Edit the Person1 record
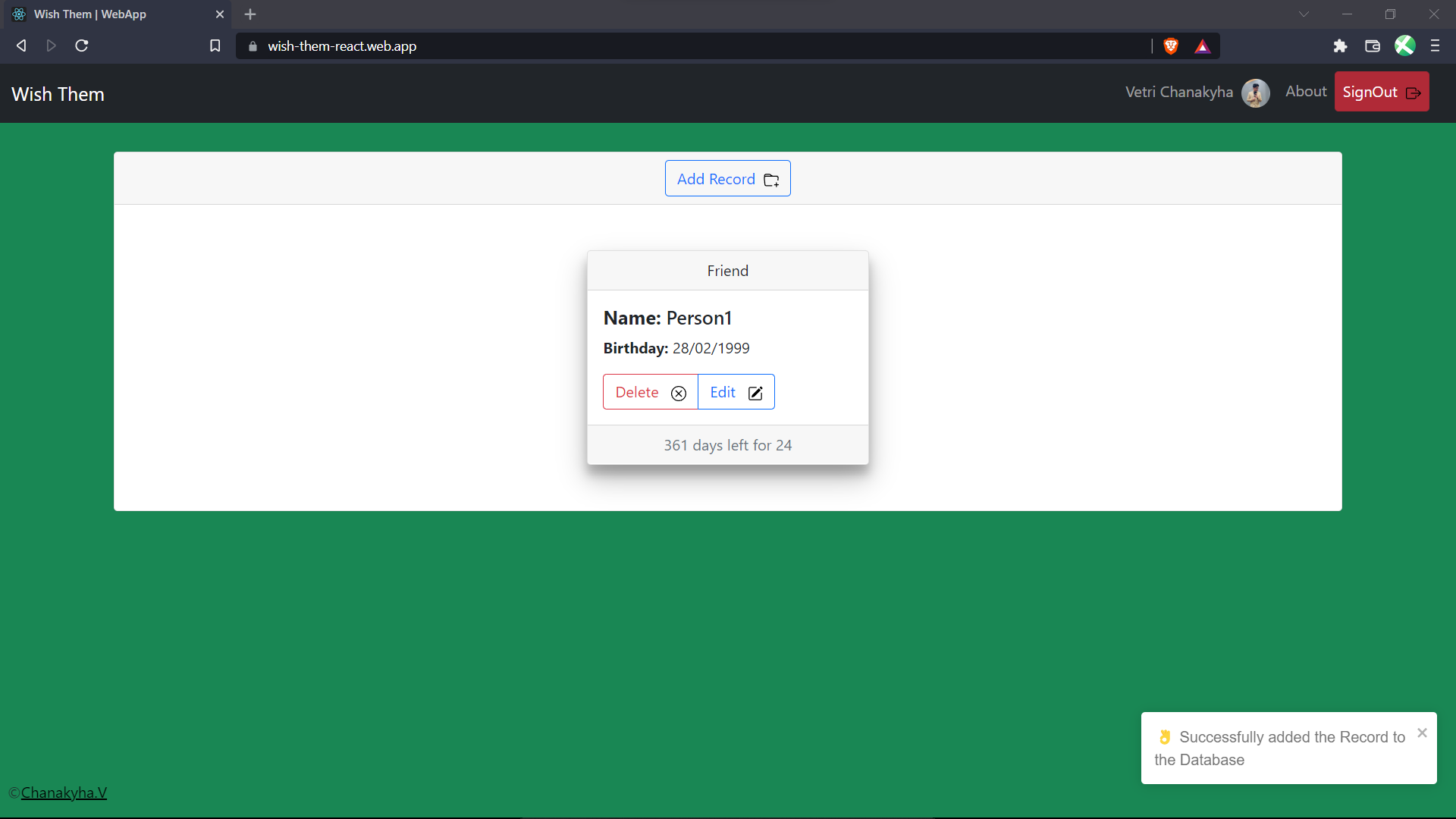 tap(736, 392)
